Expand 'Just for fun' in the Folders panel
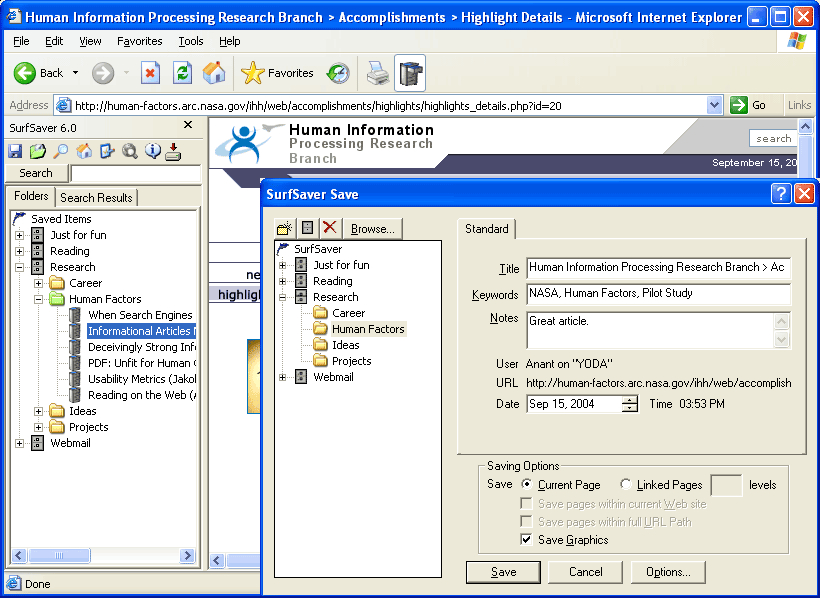The height and width of the screenshot is (598, 820). (x=19, y=235)
